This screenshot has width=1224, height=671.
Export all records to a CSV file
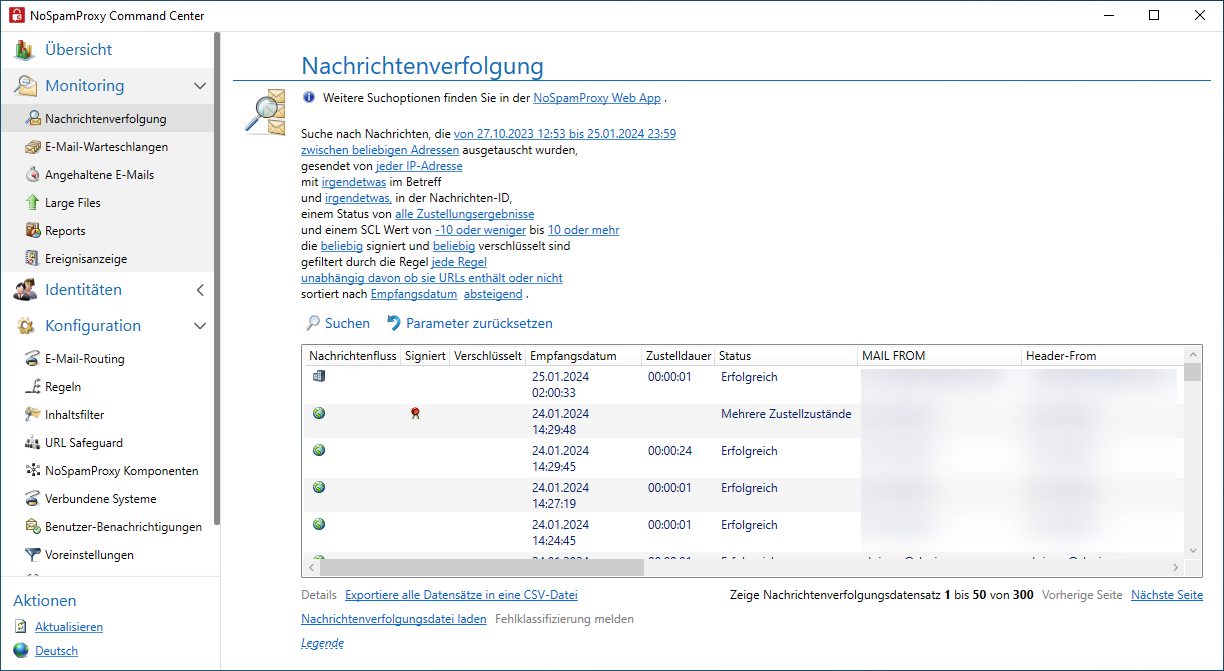461,595
